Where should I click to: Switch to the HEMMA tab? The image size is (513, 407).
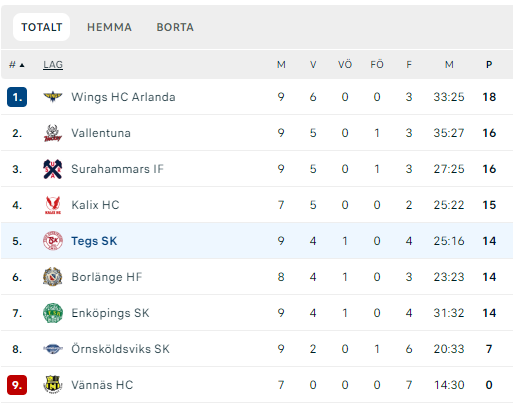109,27
